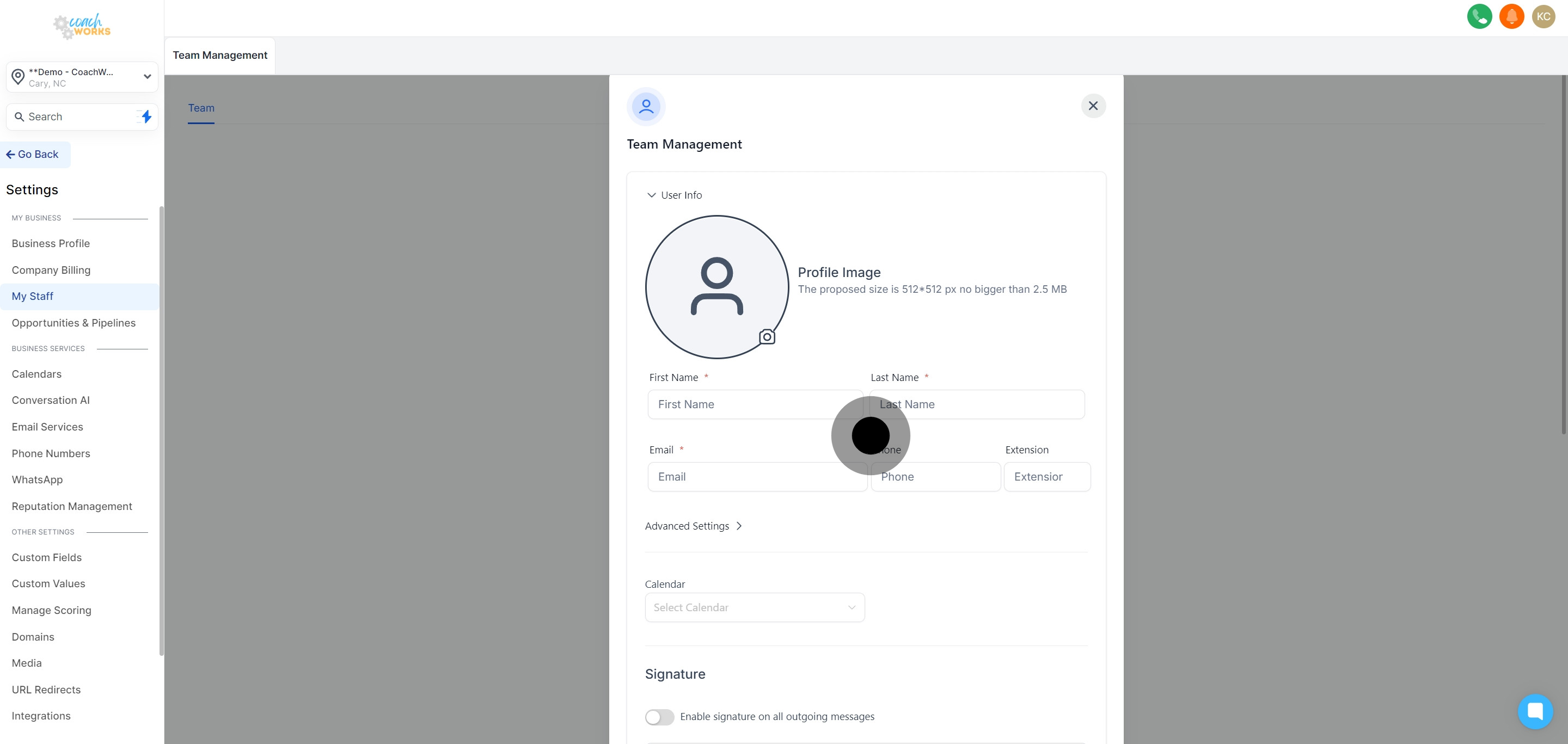This screenshot has height=744, width=1568.
Task: Switch to the Team Management tab
Action: coord(220,55)
